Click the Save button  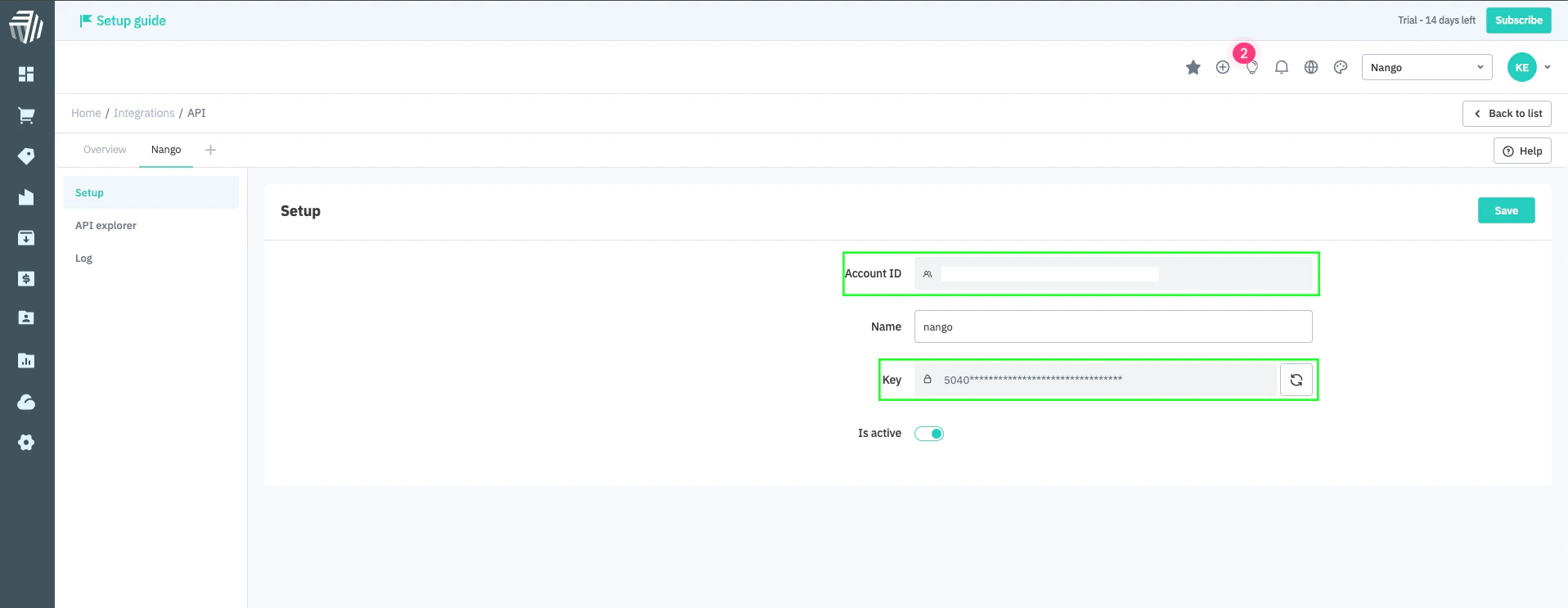pos(1506,210)
